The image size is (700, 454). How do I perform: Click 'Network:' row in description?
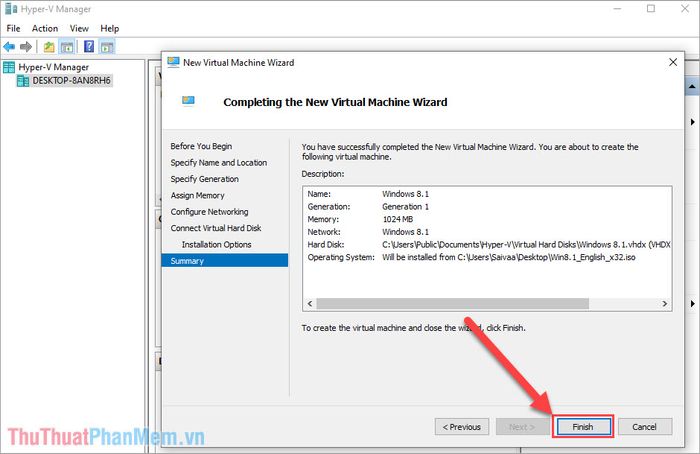(368, 232)
